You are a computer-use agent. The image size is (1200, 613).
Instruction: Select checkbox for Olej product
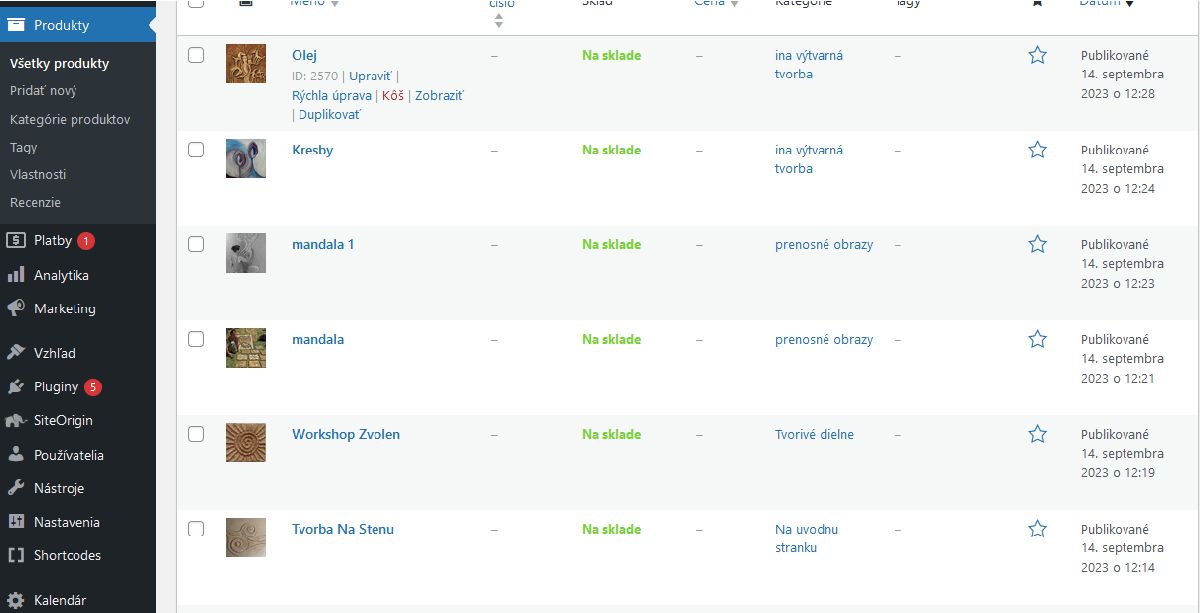pos(196,55)
